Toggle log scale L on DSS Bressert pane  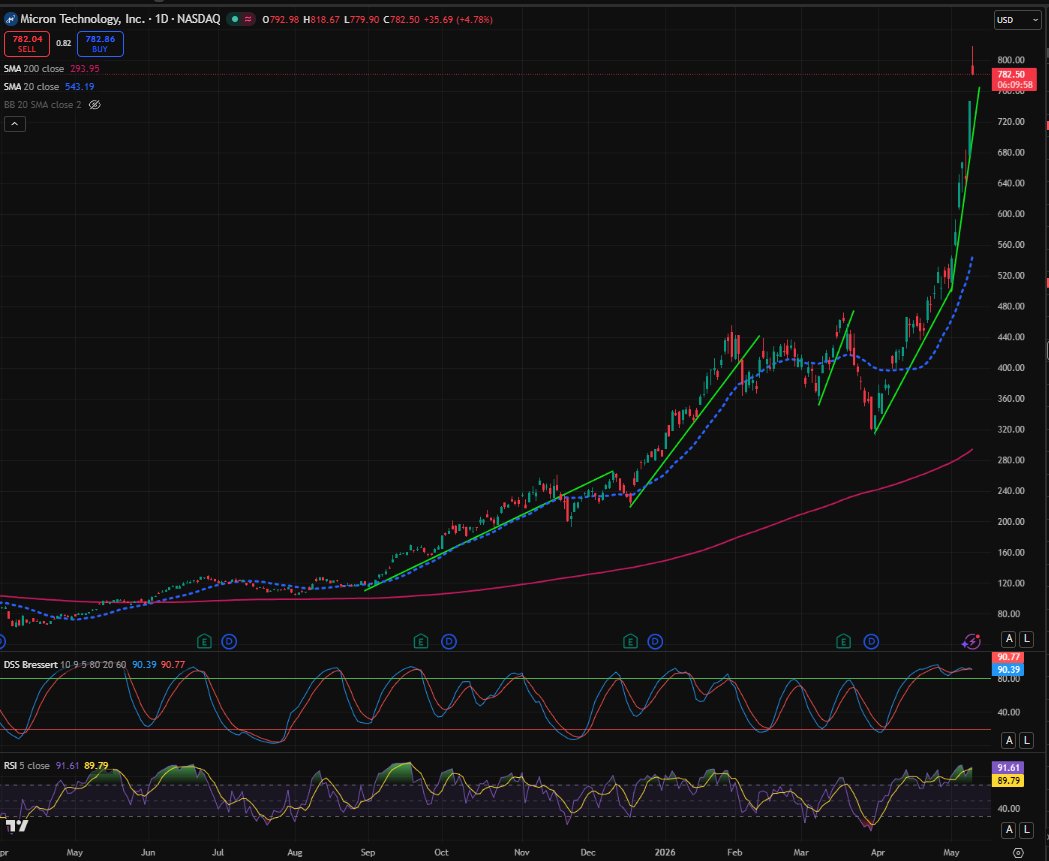coord(1026,740)
